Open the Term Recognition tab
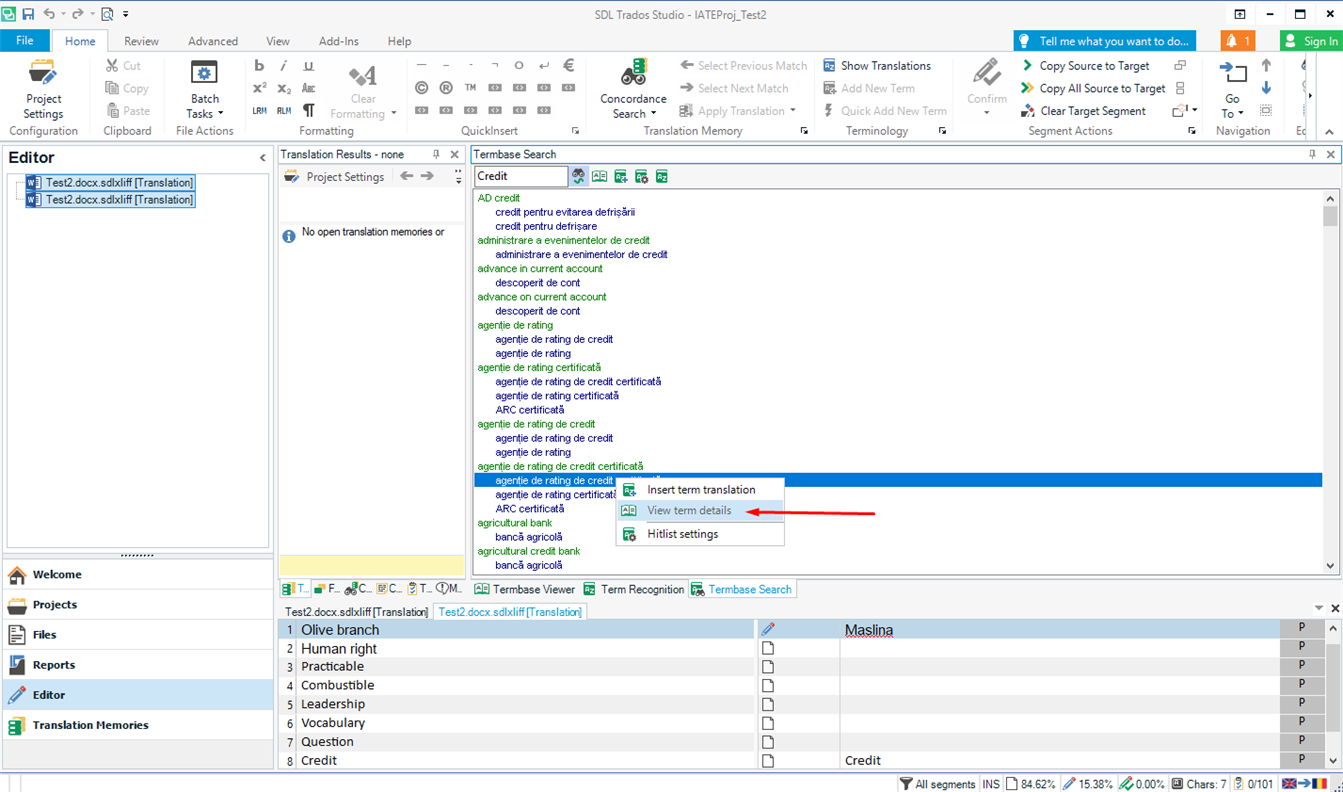Screen dimensions: 1343x792 click(x=634, y=589)
